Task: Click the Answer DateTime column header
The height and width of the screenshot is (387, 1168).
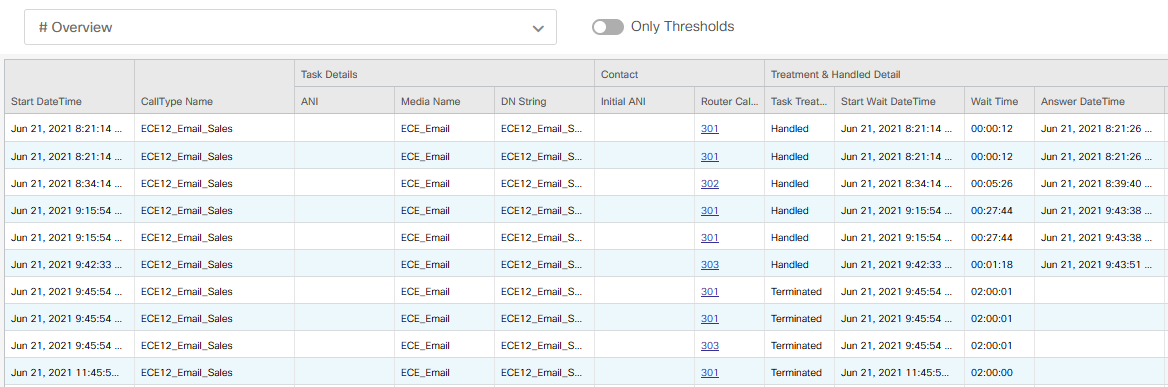Action: [1099, 101]
